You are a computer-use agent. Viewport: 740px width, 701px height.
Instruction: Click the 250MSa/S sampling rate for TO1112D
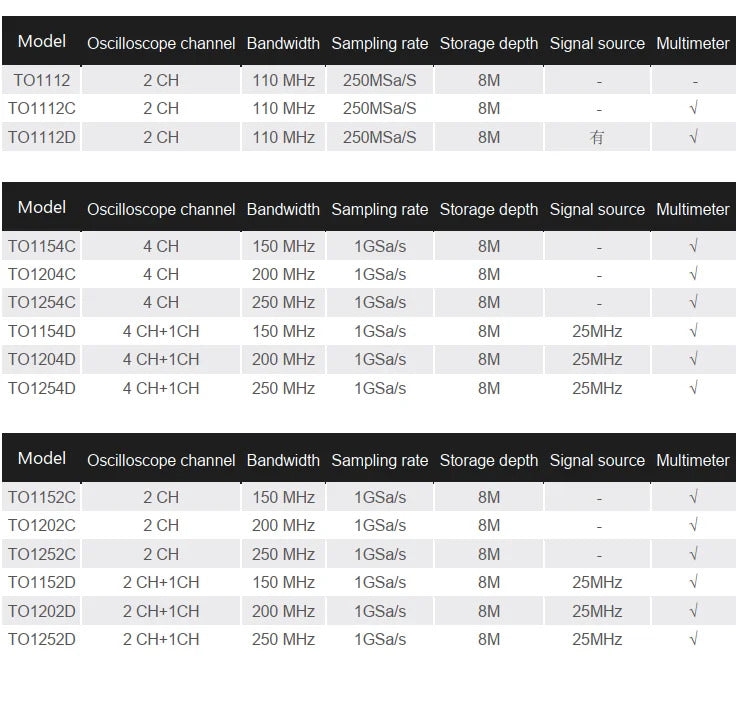pos(379,137)
